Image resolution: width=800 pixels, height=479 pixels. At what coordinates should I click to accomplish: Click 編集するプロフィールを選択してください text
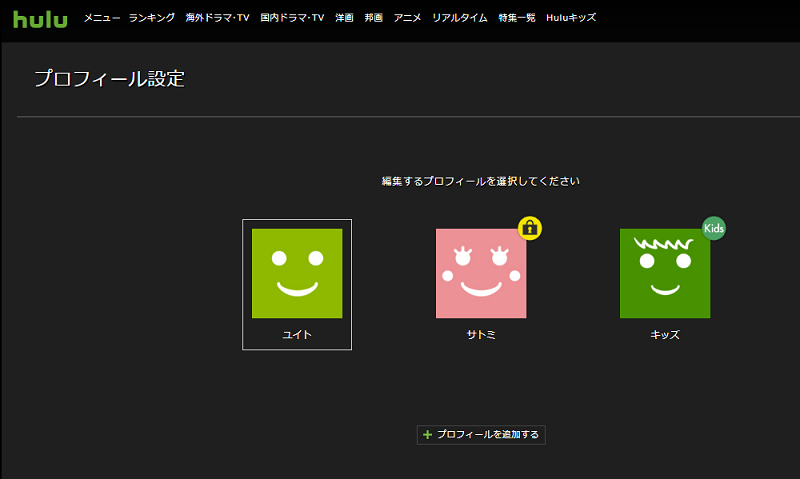[481, 181]
